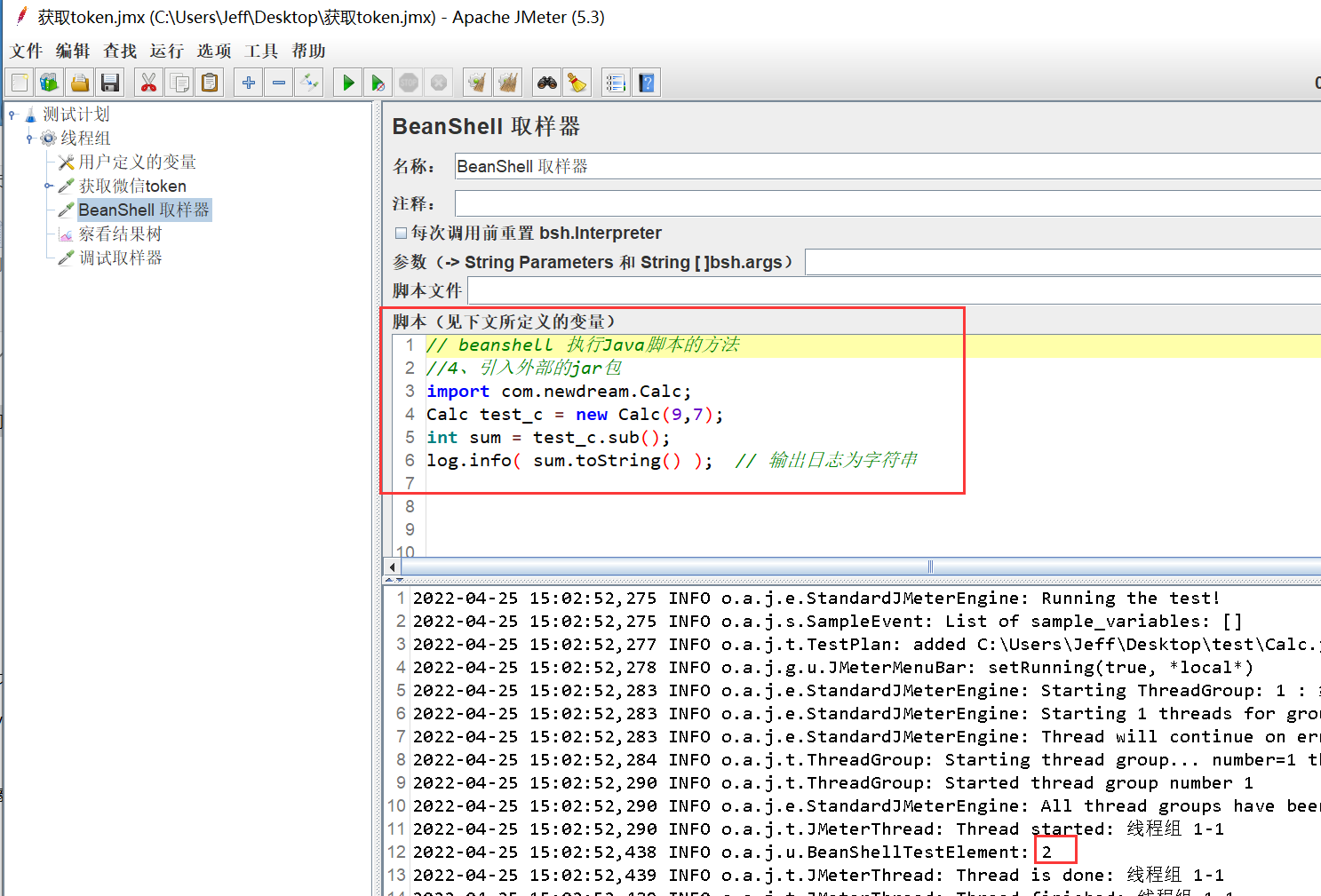The image size is (1321, 896).
Task: Select 调试取样器 in the tree
Action: (x=120, y=258)
